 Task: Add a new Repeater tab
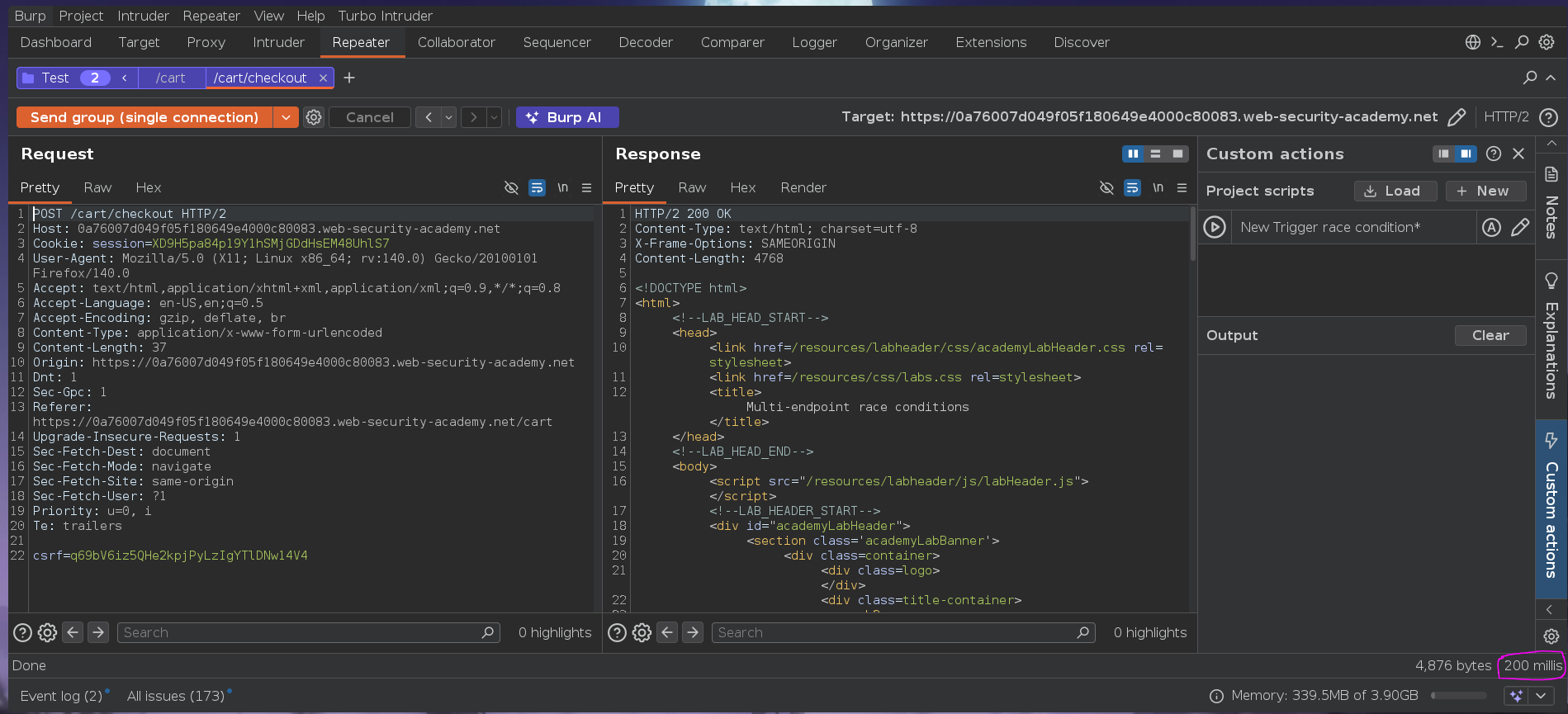(x=349, y=78)
